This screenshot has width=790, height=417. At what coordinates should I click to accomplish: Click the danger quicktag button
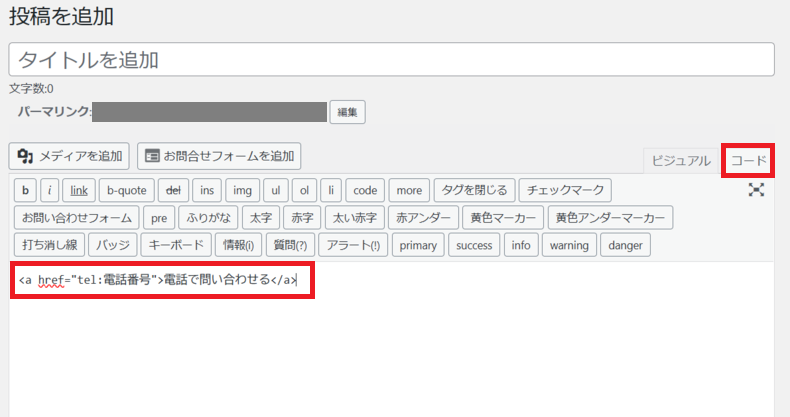[x=625, y=245]
